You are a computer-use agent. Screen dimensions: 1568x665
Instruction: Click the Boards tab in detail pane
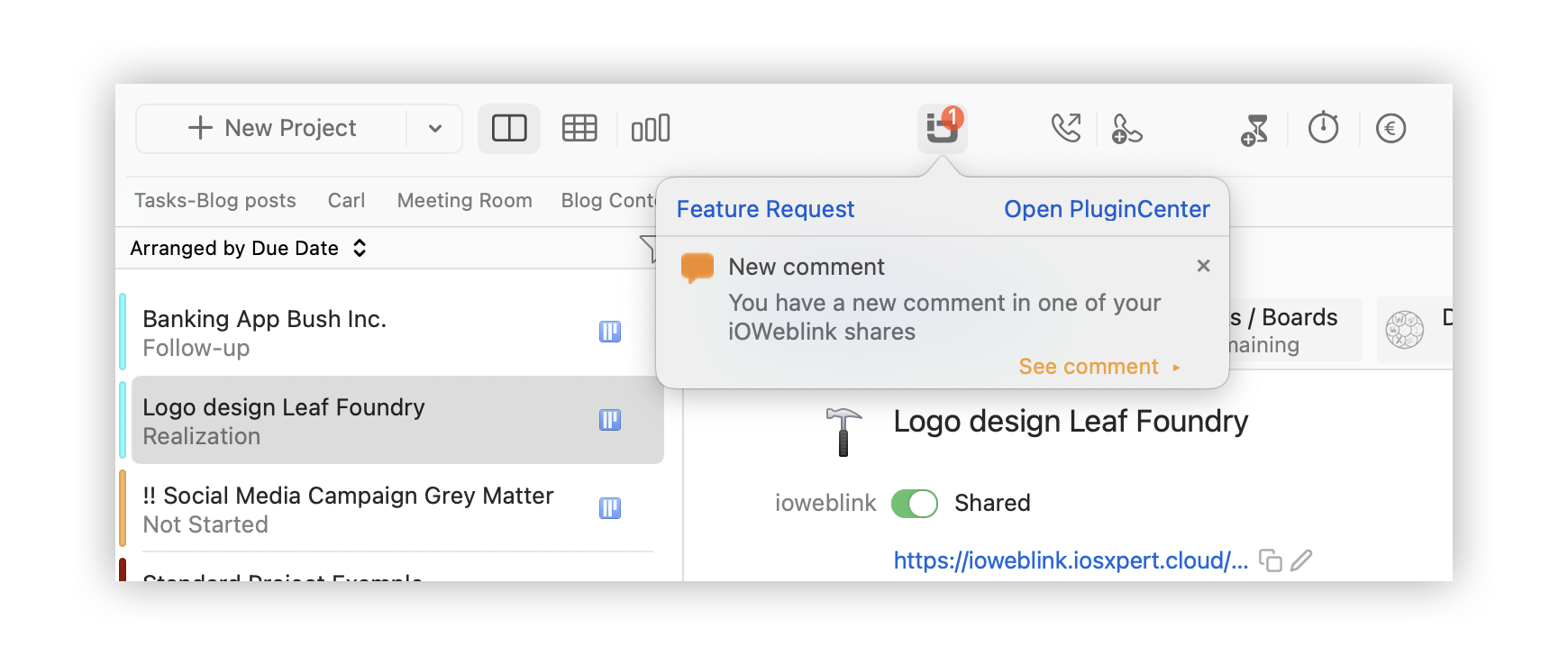tap(1294, 330)
